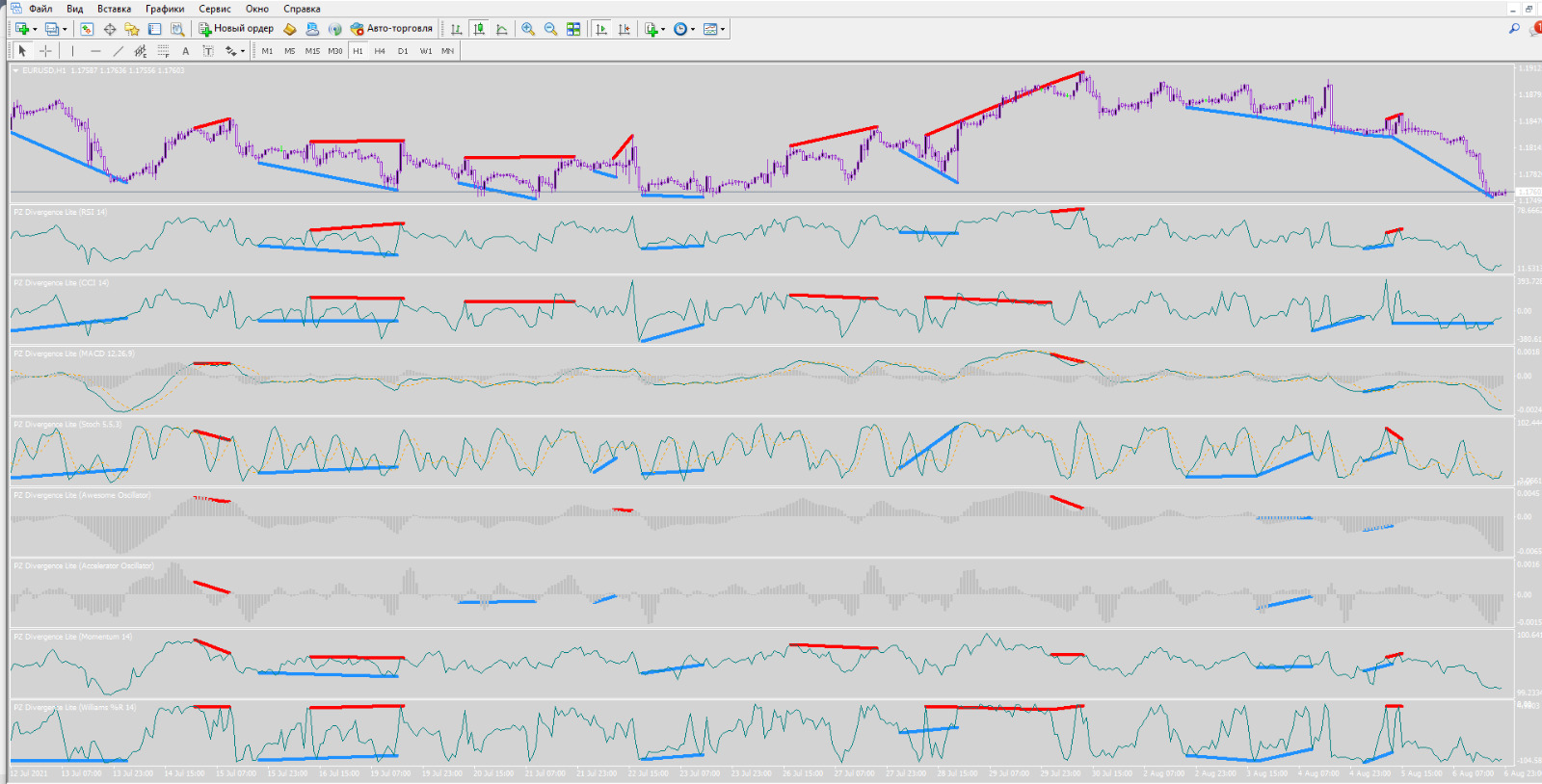Viewport: 1542px width, 784px height.
Task: Click the Periods clock icon
Action: click(680, 29)
